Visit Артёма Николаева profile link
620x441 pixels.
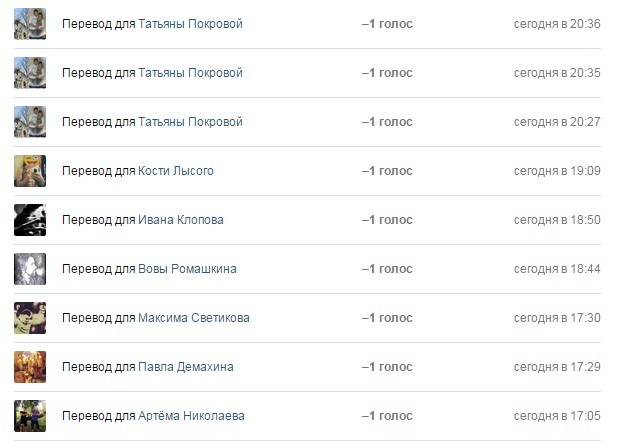tap(190, 416)
